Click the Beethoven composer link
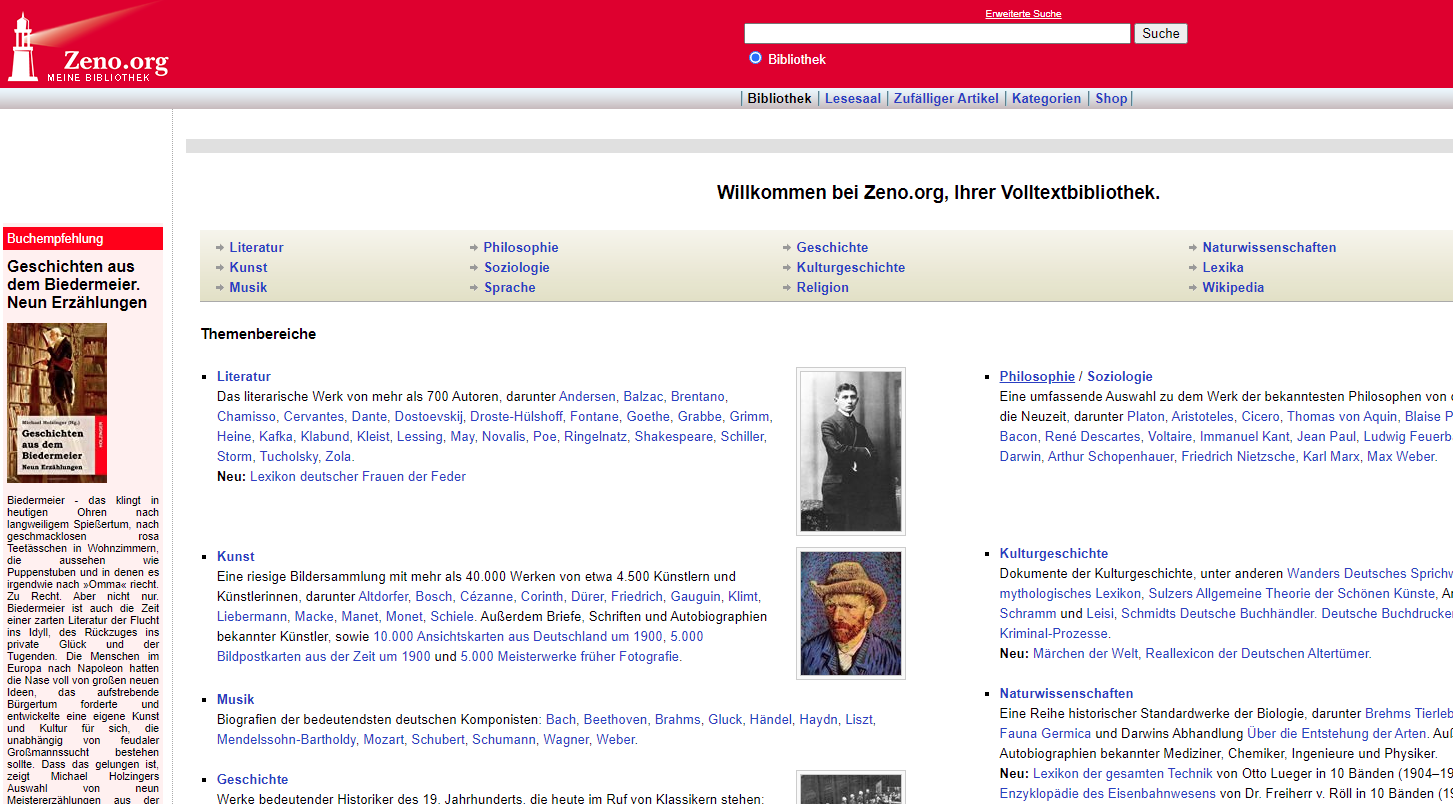 click(614, 719)
